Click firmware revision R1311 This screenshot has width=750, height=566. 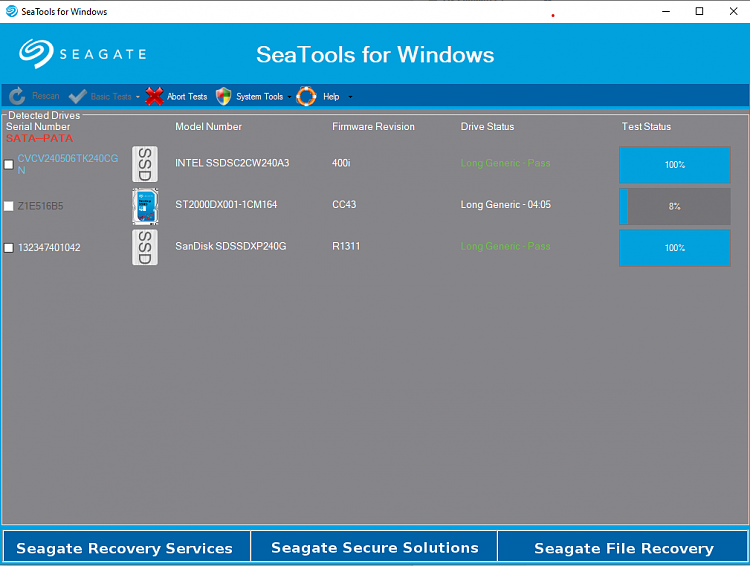[x=346, y=246]
